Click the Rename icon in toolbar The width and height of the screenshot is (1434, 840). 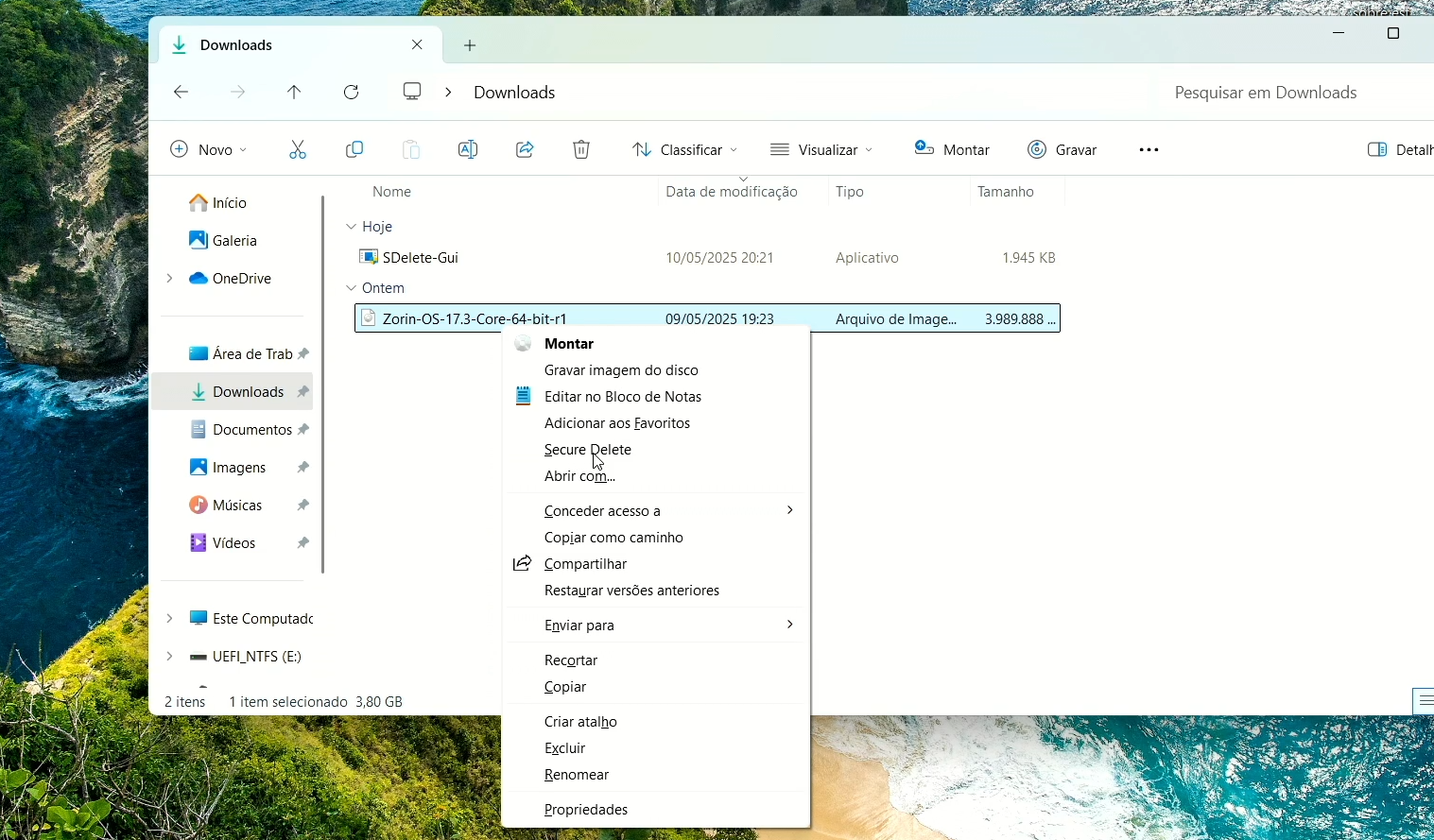(468, 149)
